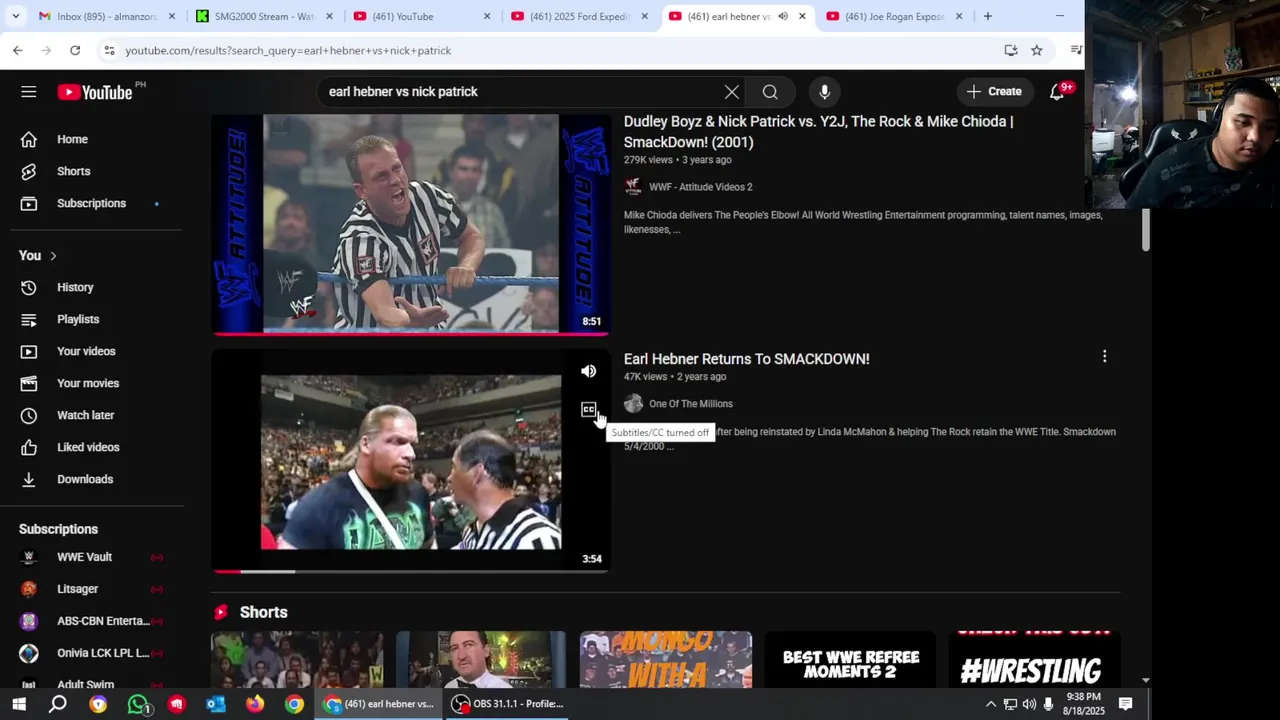Open a new browser tab
The height and width of the screenshot is (720, 1280).
[987, 16]
